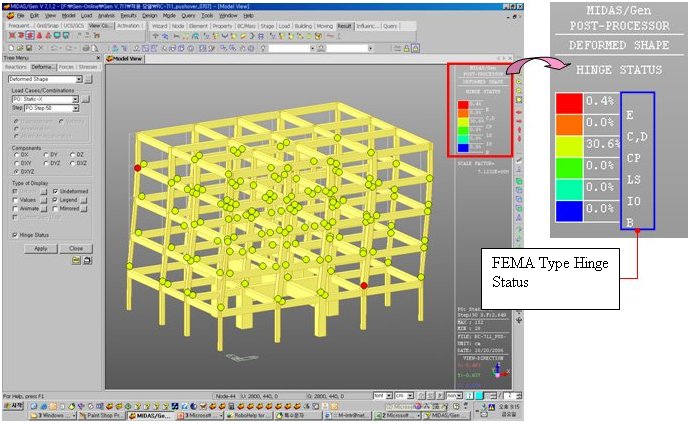The image size is (691, 424).
Task: Click the yellow folder icon below Close button
Action: pyautogui.click(x=76, y=260)
